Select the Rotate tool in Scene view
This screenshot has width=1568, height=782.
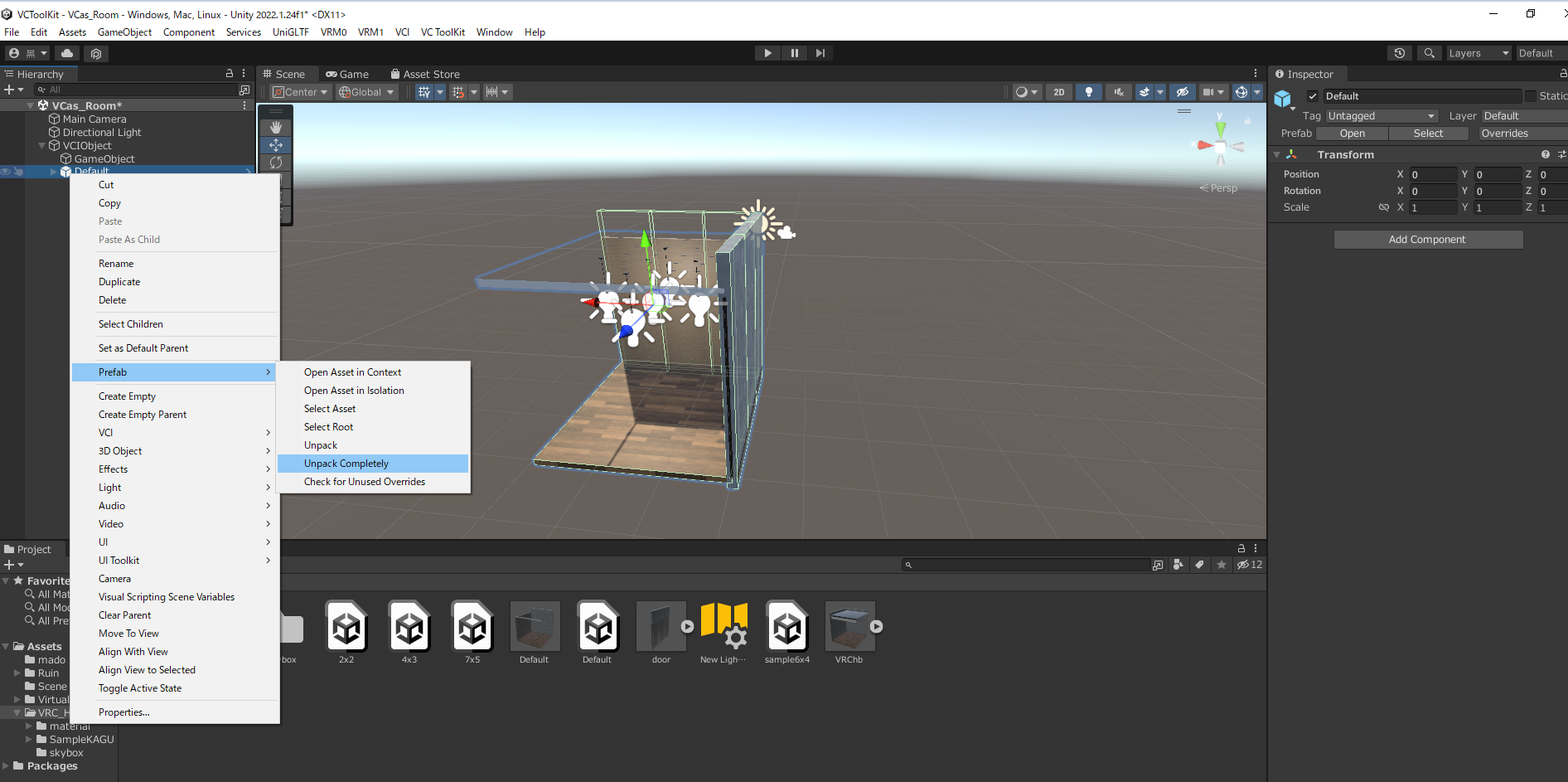[276, 163]
